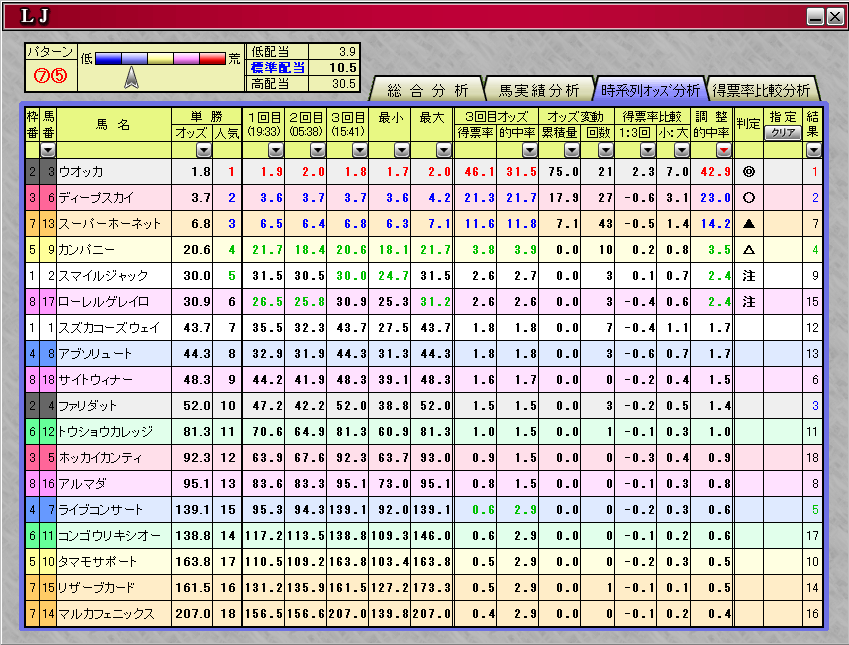Click the red ⑦⑤ pattern indicator
Image resolution: width=849 pixels, height=645 pixels.
(x=50, y=75)
